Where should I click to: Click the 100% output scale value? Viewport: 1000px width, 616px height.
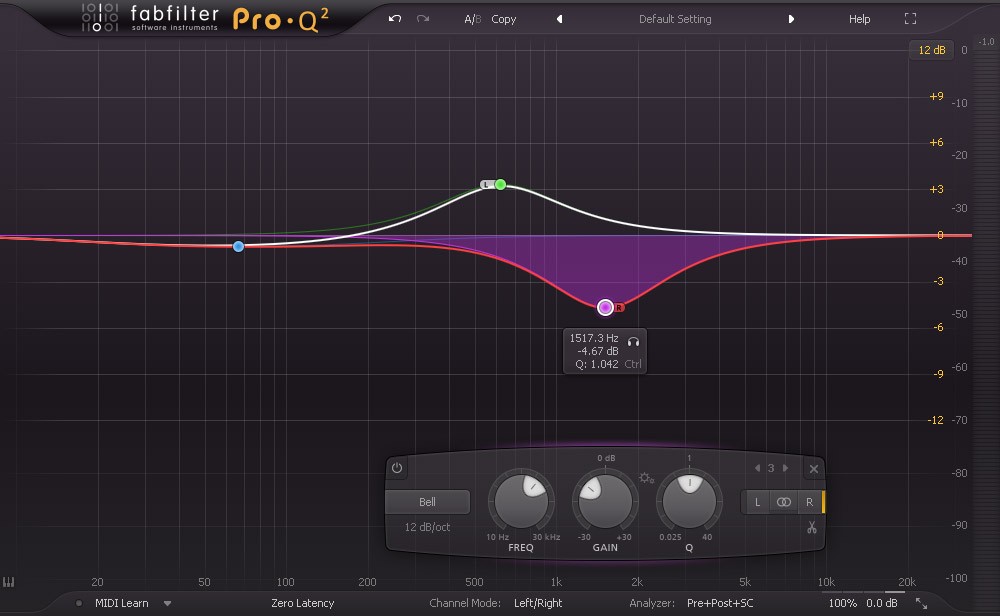842,603
